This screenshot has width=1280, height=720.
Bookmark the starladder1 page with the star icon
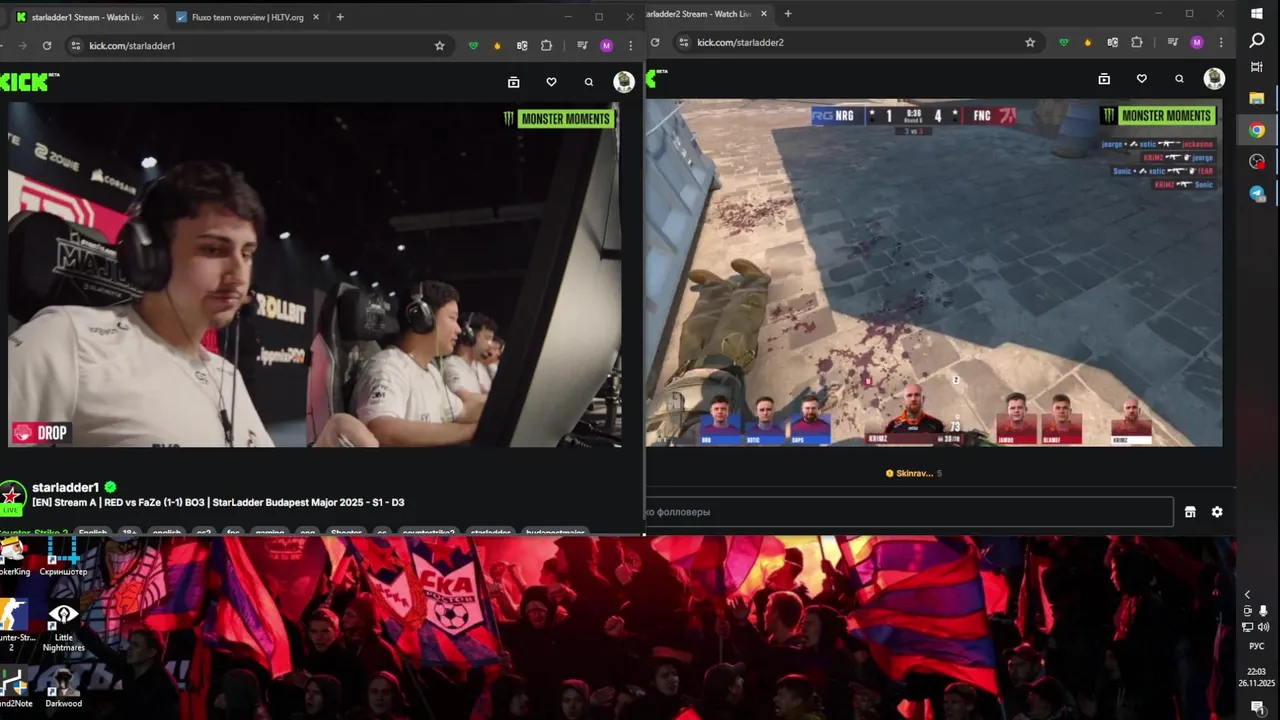(x=439, y=45)
